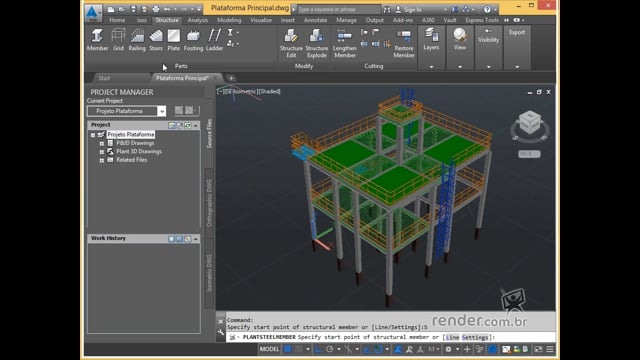The height and width of the screenshot is (360, 640).
Task: Toggle ortho mode in status bar
Action: (318, 349)
